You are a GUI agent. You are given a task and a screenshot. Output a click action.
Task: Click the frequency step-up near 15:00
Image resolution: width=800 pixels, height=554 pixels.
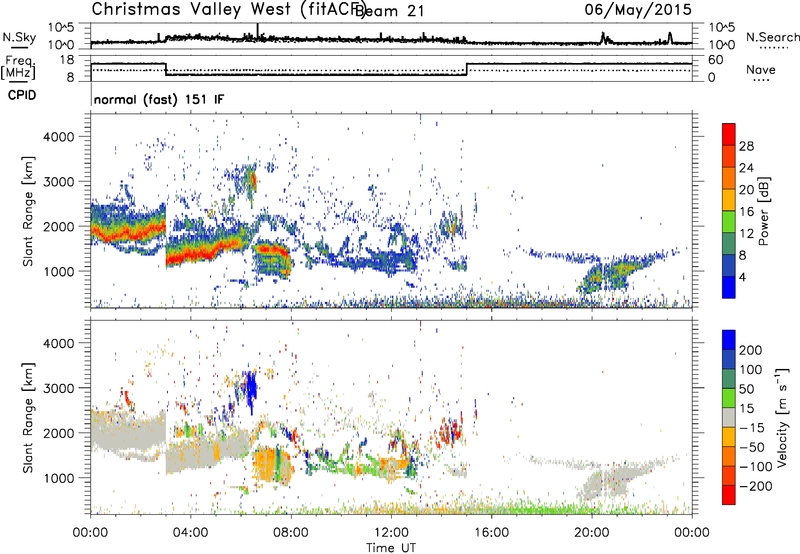(x=467, y=69)
